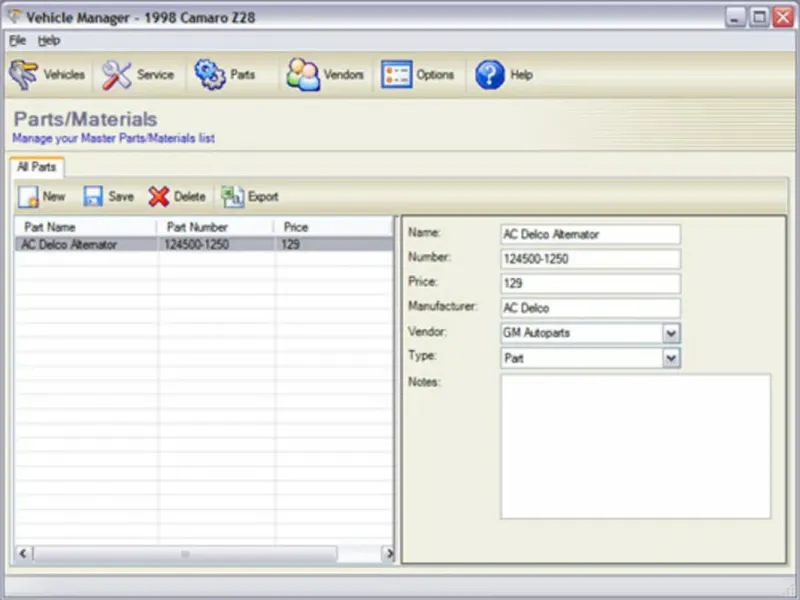Click the Vehicle Manager title bar app icon
Screen dimensions: 800x600
coord(14,17)
